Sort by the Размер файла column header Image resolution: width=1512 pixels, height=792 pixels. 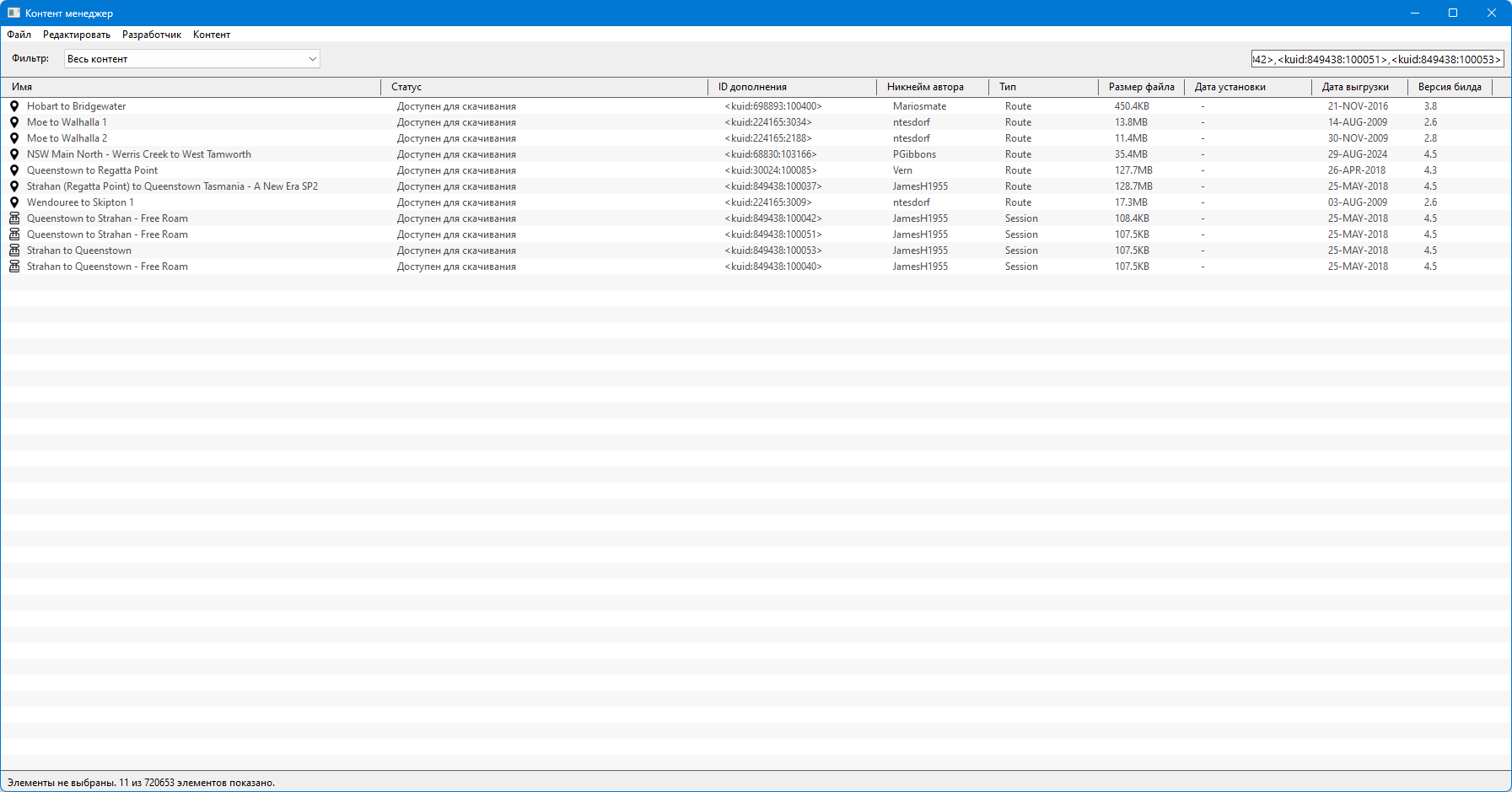click(1142, 87)
